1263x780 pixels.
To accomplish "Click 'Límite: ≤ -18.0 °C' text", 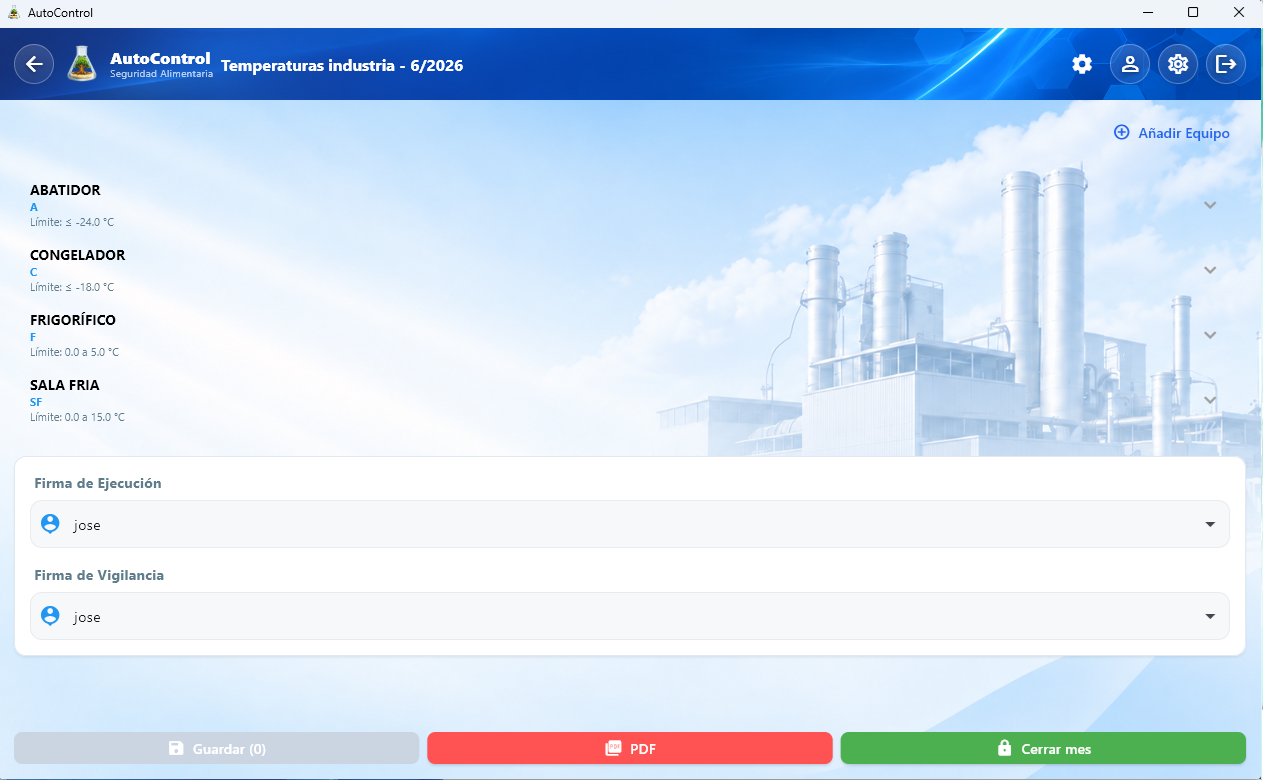I will 72,287.
